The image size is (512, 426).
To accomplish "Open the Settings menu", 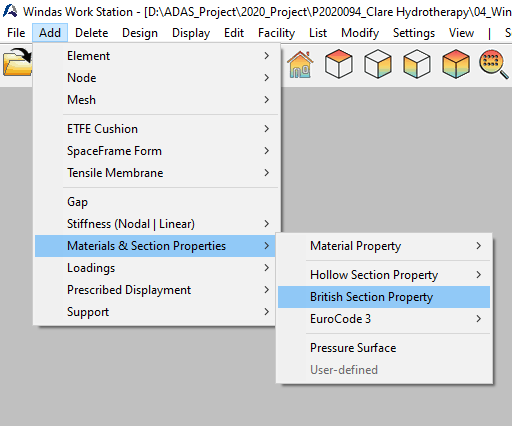I will (414, 33).
